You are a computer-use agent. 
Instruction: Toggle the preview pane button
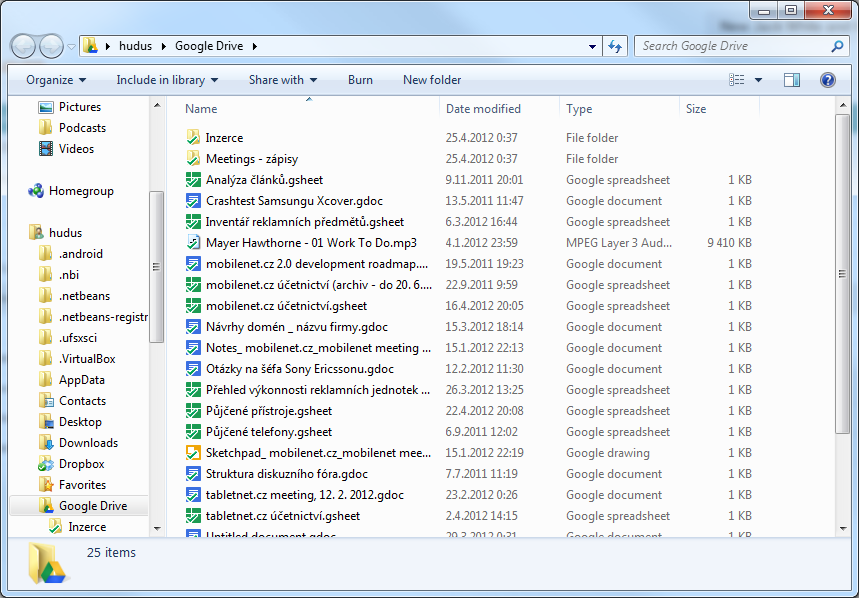tap(790, 80)
